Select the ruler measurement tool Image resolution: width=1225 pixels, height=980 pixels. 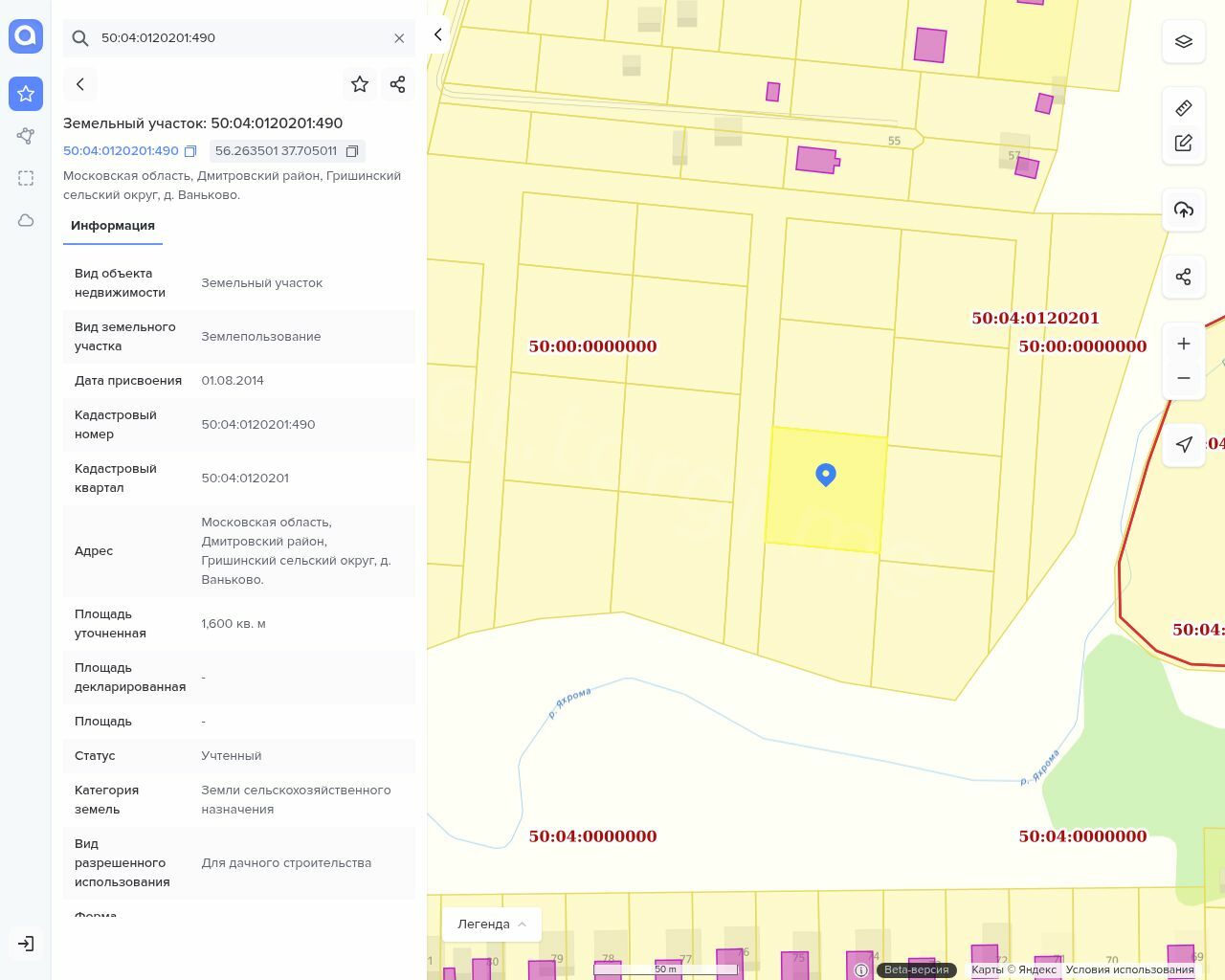(1184, 108)
